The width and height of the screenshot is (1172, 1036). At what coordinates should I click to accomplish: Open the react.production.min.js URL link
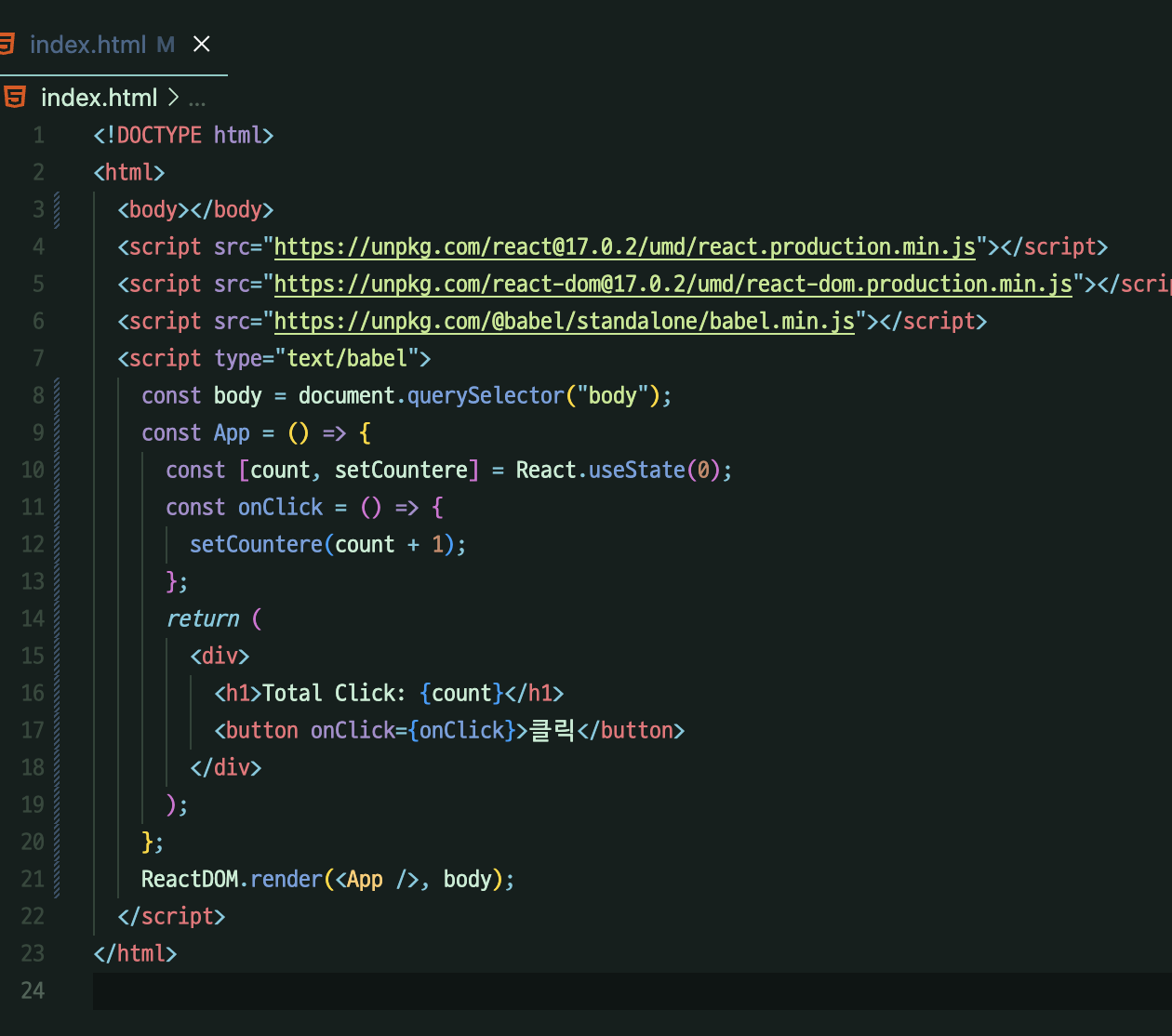624,247
